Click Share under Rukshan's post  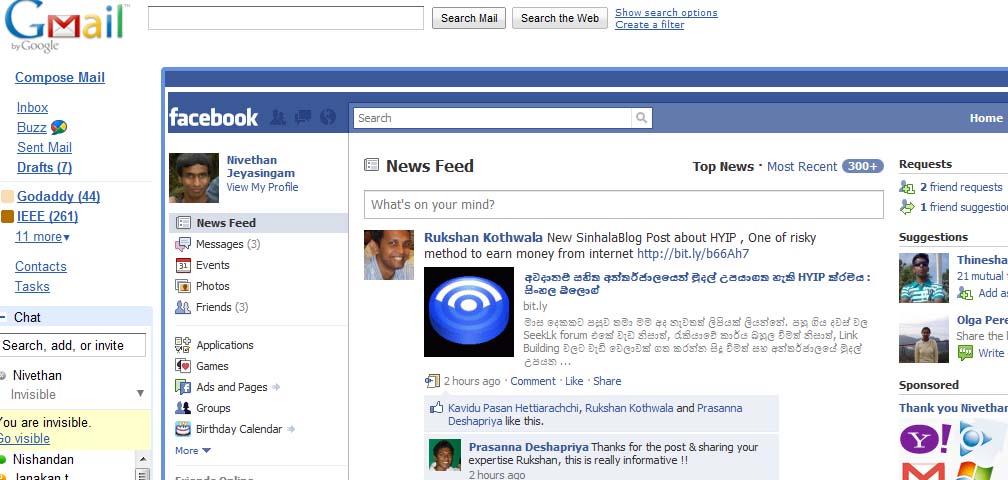point(607,381)
